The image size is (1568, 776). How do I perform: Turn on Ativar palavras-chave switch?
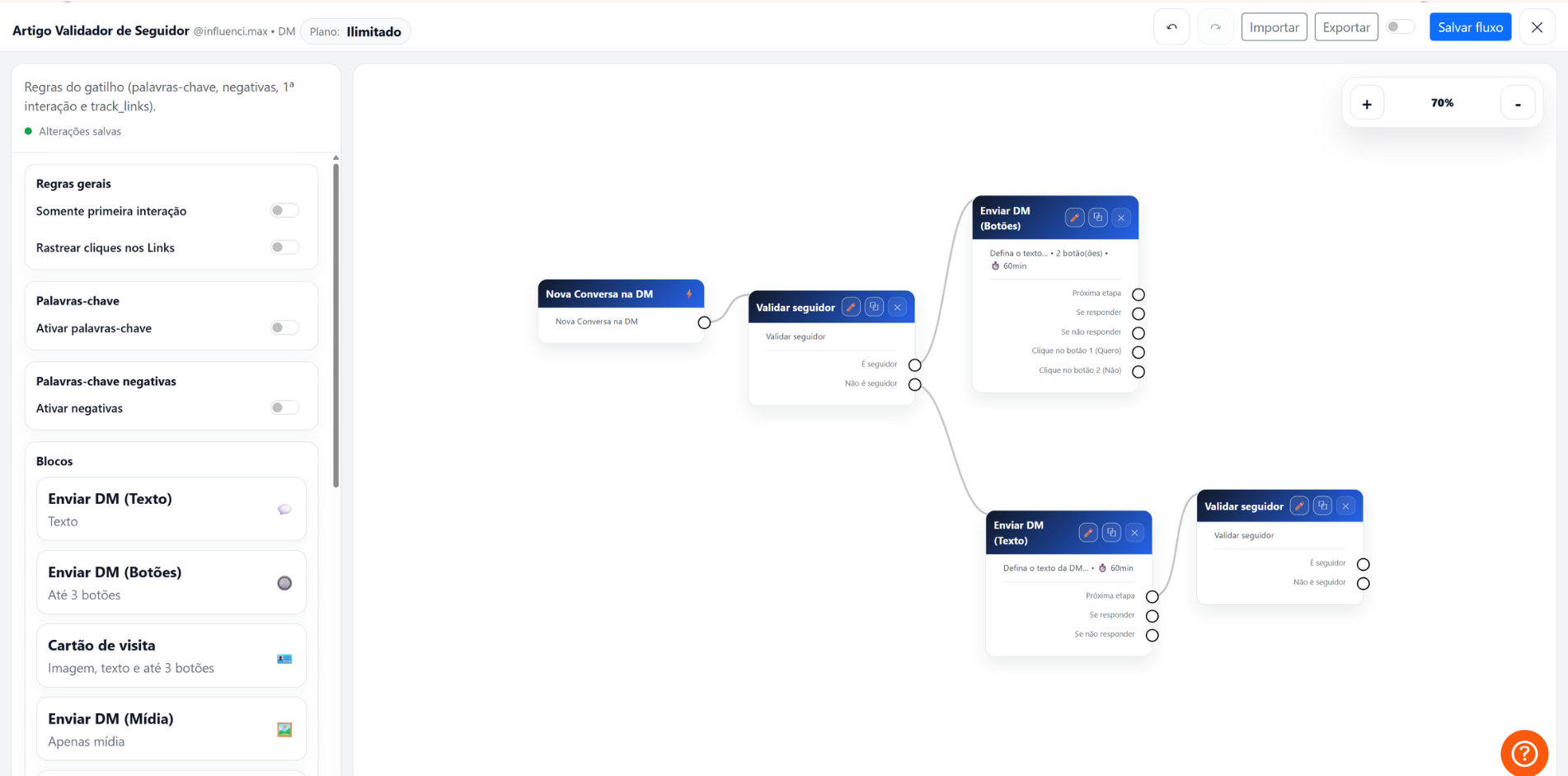[284, 328]
